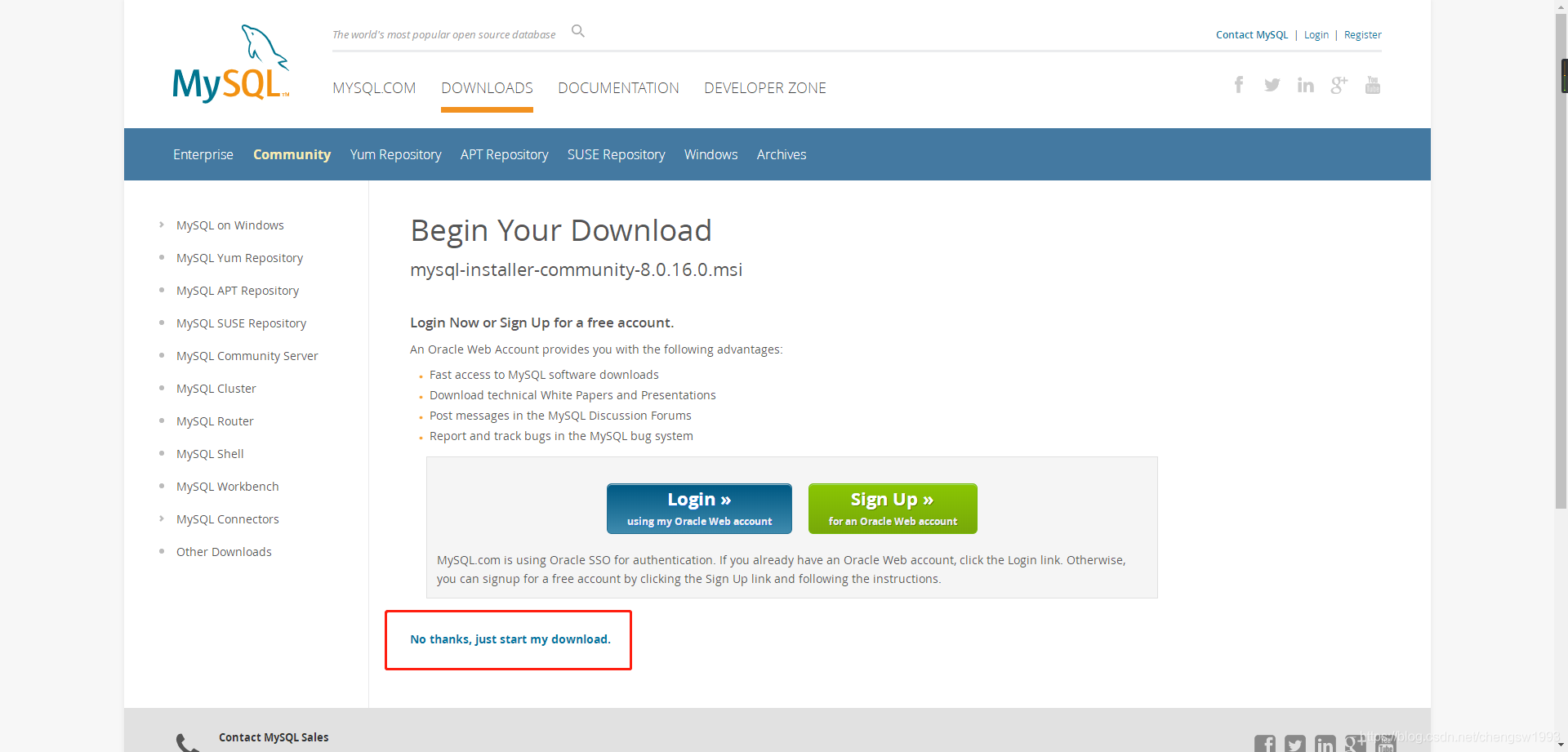The height and width of the screenshot is (752, 1568).
Task: Open Yum Repository in the blue bar
Action: 396,154
